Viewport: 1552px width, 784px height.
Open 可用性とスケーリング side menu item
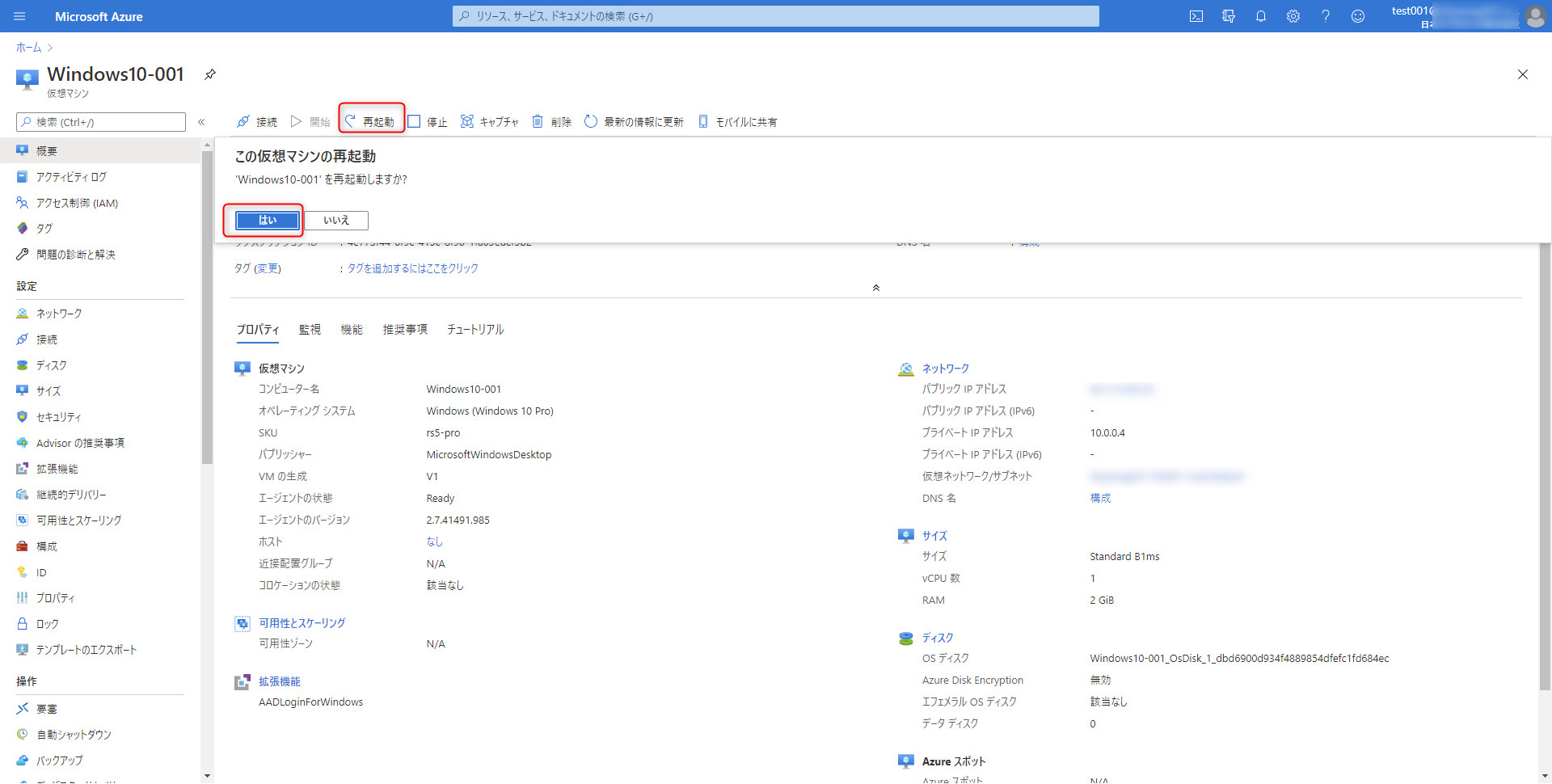click(x=100, y=521)
